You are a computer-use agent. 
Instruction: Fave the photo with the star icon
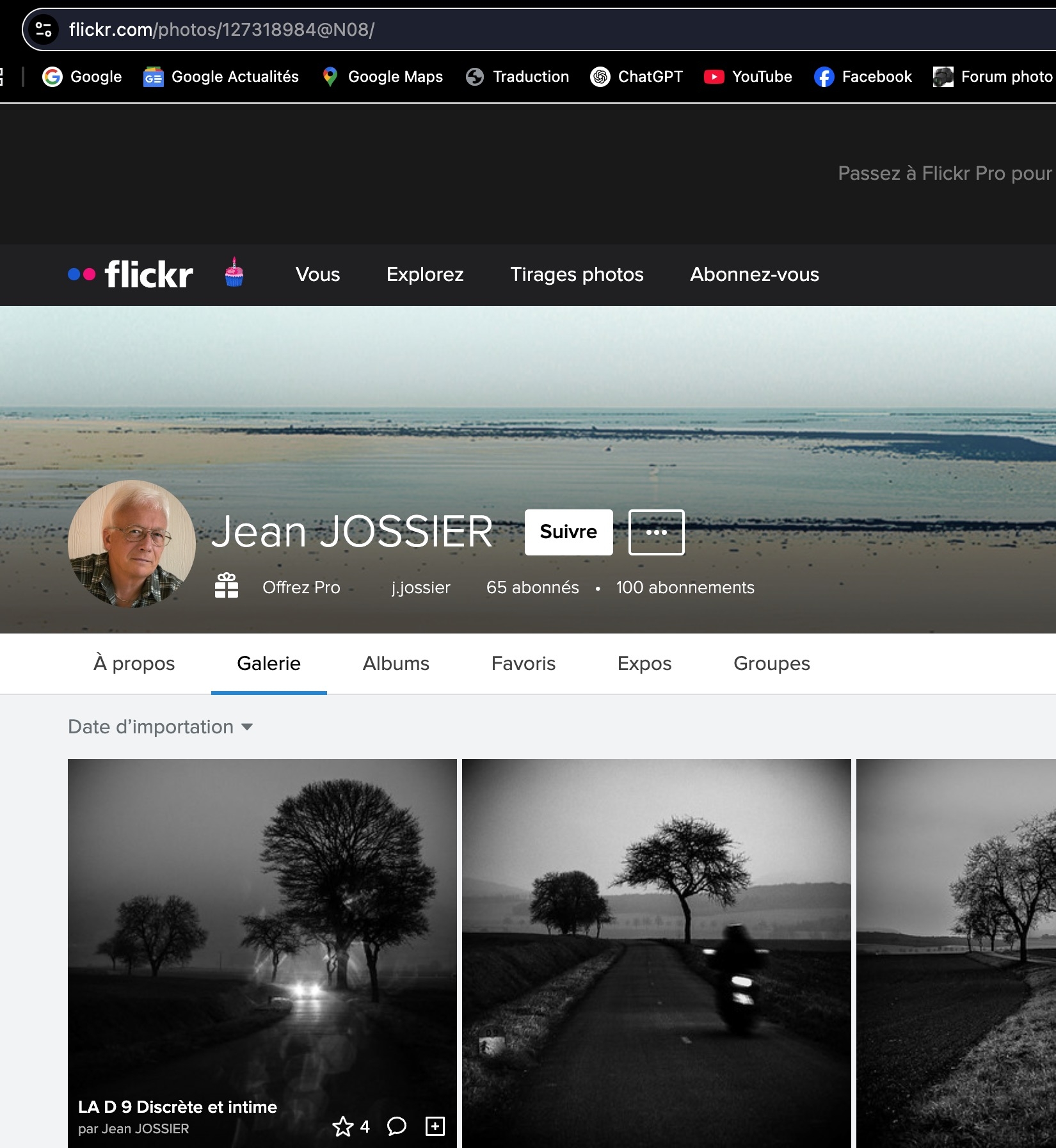[343, 1126]
